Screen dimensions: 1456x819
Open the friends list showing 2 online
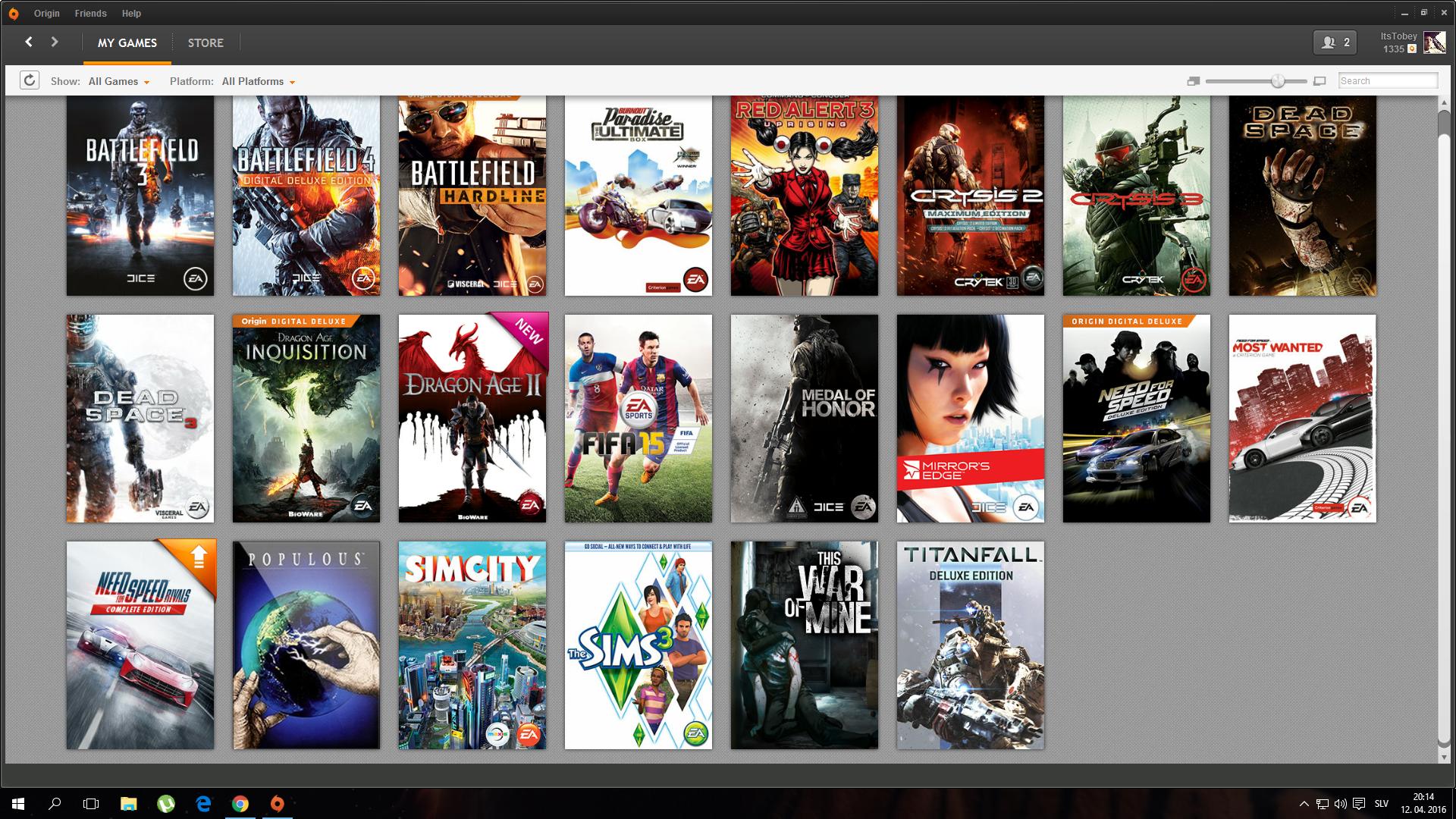1335,42
